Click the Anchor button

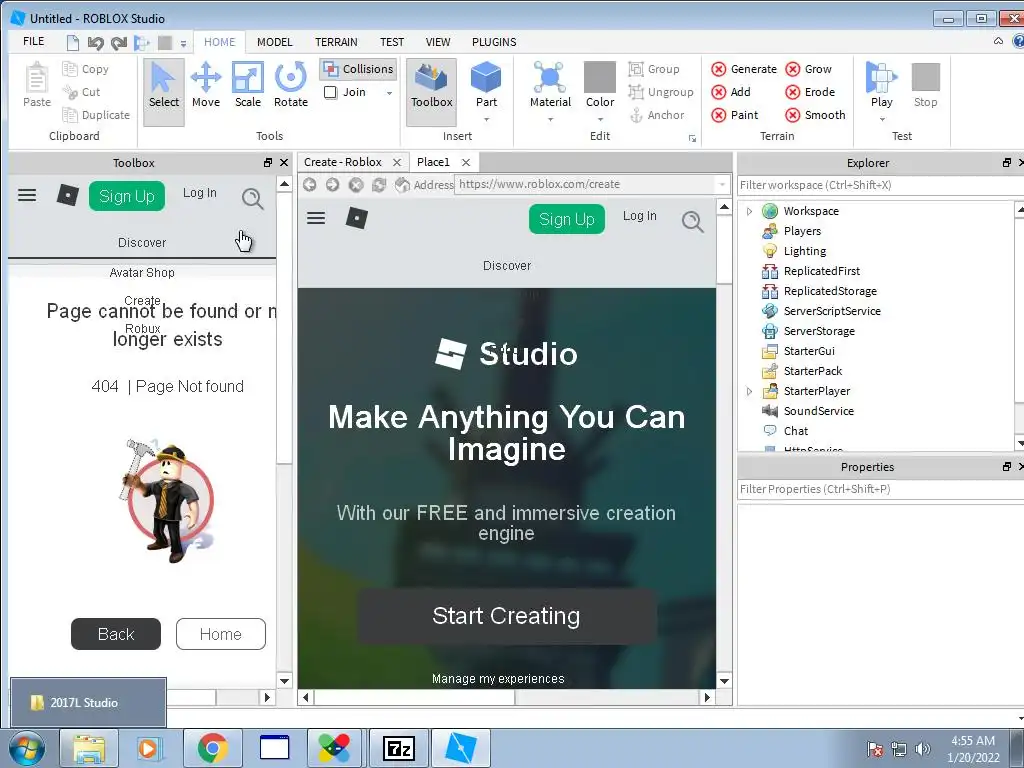[657, 115]
